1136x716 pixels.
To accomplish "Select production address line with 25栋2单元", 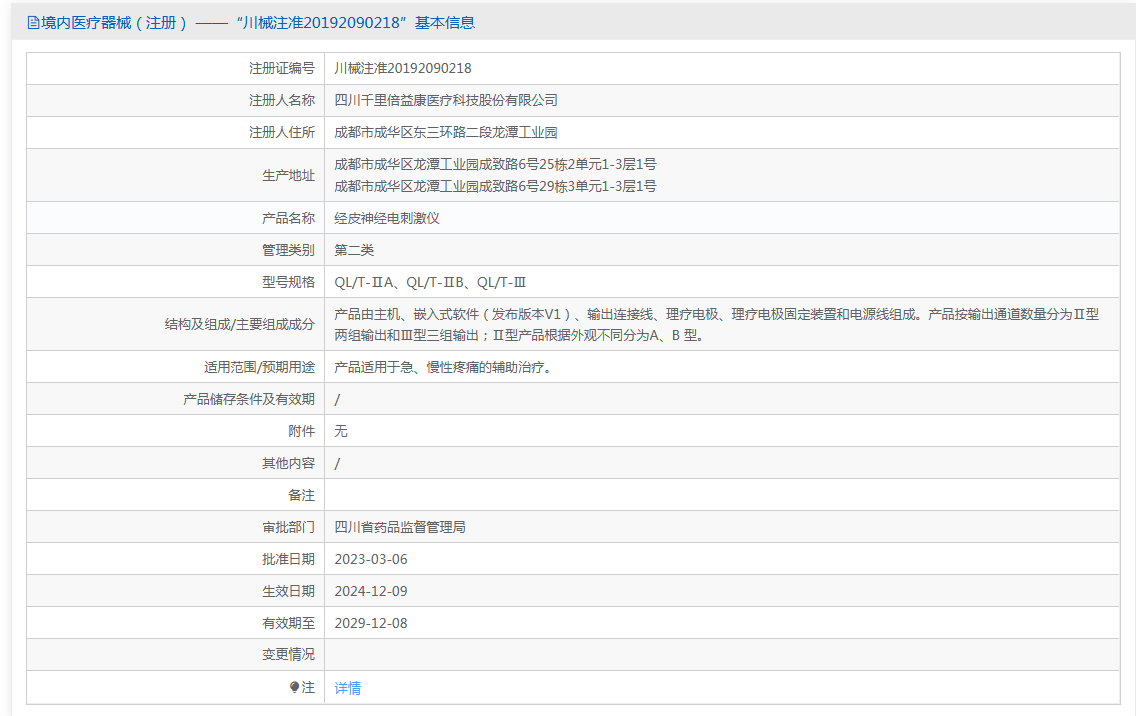I will [495, 165].
